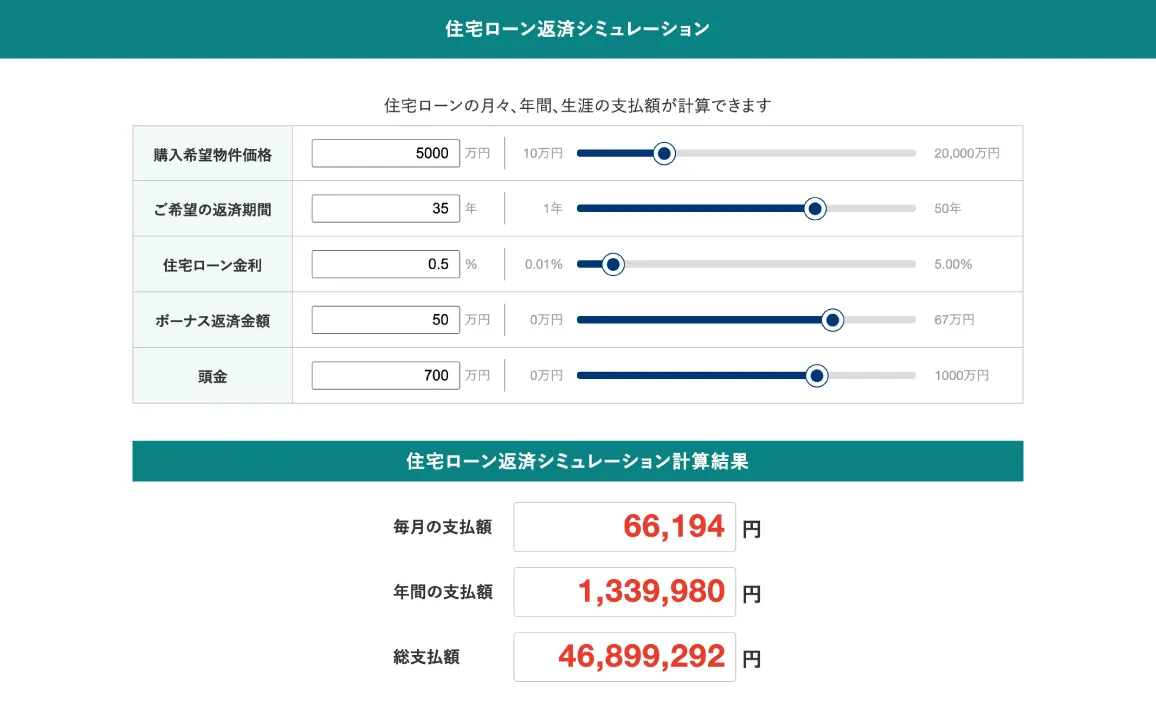Click the 毎月の支払額 result box
Viewport: 1156px width, 704px height.
pos(624,527)
